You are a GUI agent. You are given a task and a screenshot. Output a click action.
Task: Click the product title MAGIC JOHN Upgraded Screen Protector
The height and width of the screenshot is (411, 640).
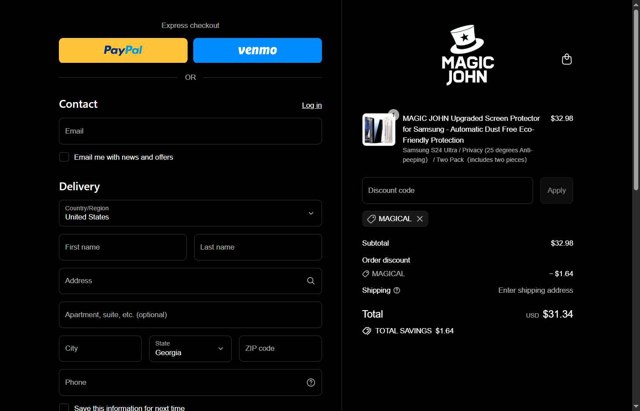coord(471,129)
